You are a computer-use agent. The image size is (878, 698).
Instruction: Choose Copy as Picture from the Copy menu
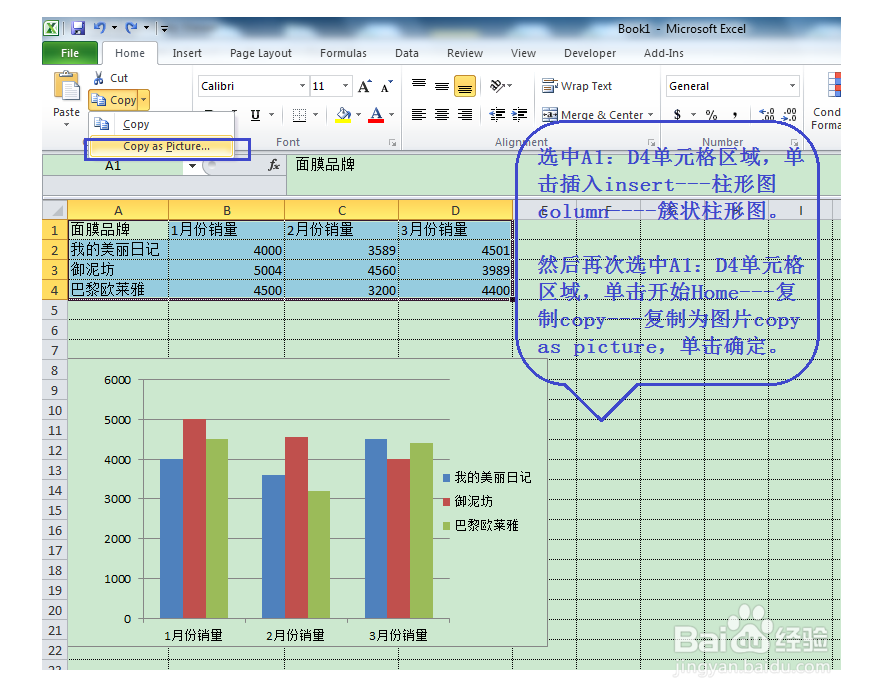tap(166, 147)
